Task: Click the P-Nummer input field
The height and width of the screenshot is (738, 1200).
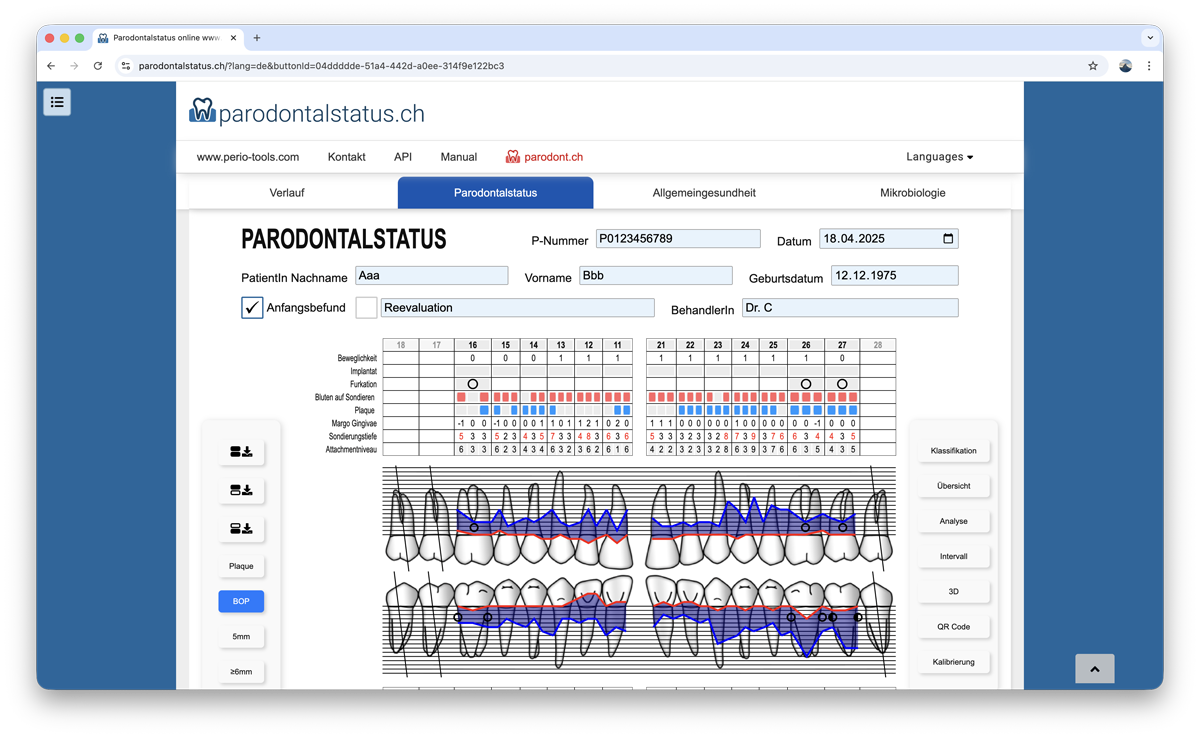Action: [678, 239]
